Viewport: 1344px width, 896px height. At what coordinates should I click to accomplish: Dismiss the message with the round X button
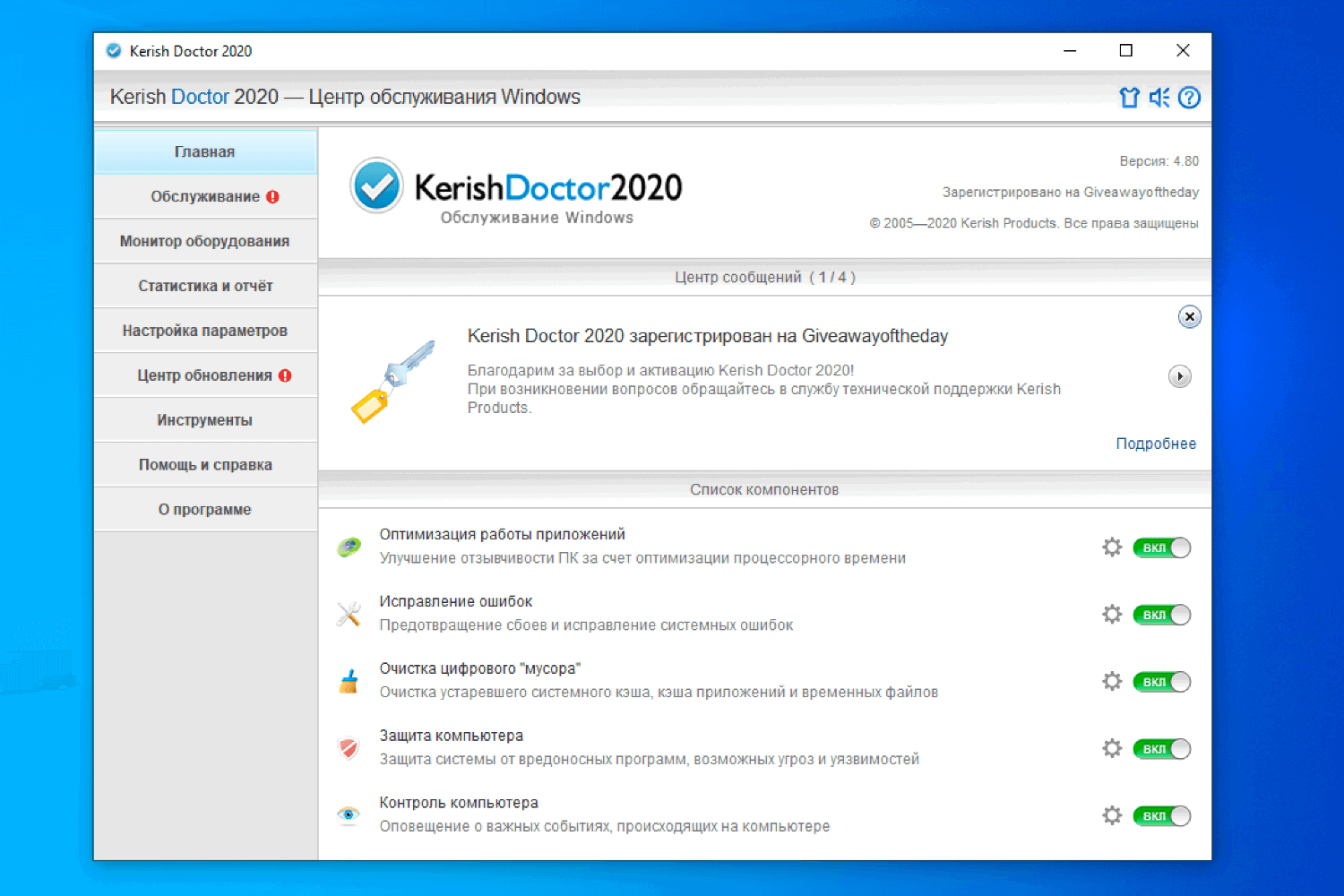[1189, 316]
